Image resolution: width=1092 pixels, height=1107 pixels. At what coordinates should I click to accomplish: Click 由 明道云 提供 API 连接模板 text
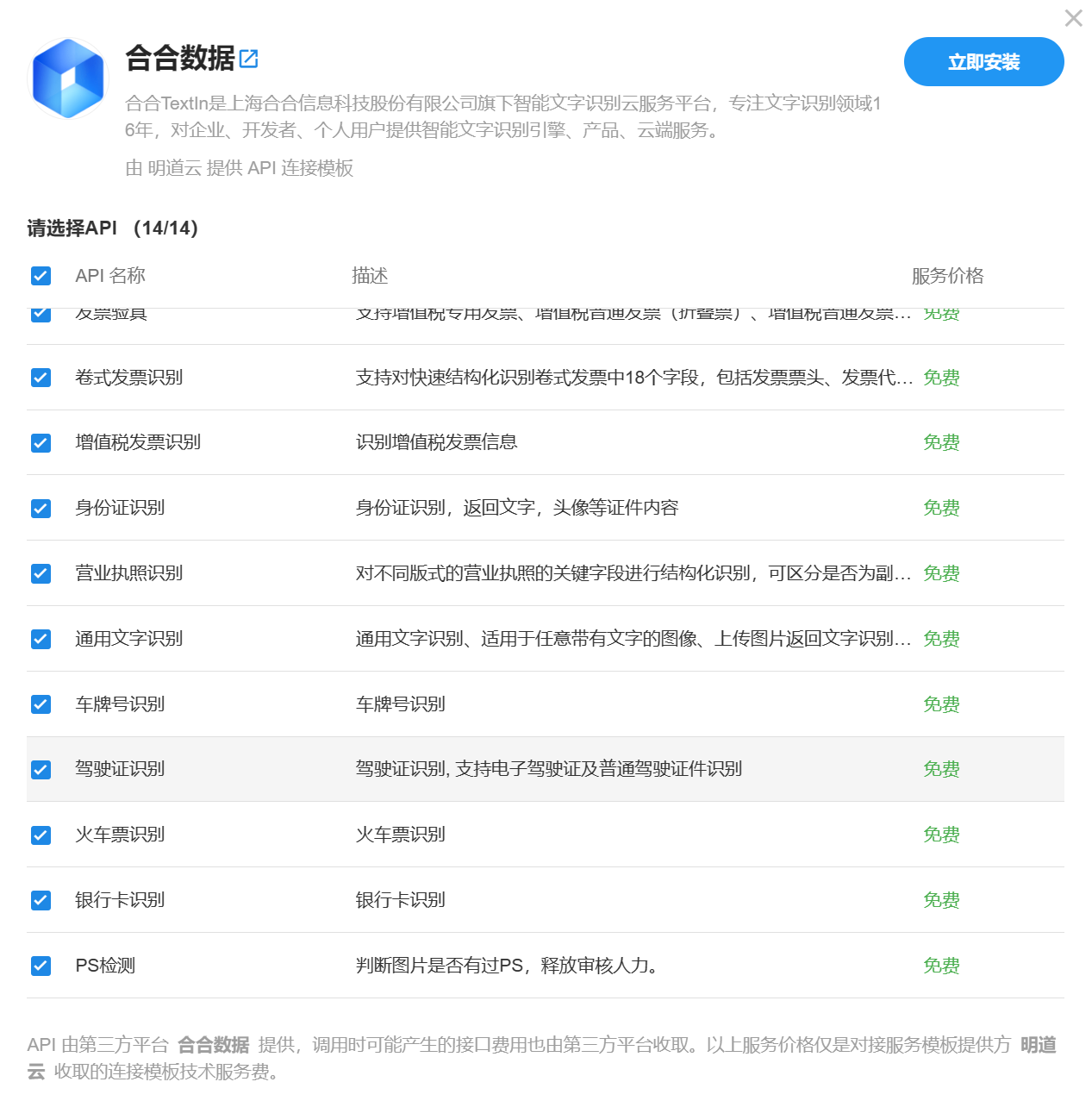pyautogui.click(x=240, y=168)
